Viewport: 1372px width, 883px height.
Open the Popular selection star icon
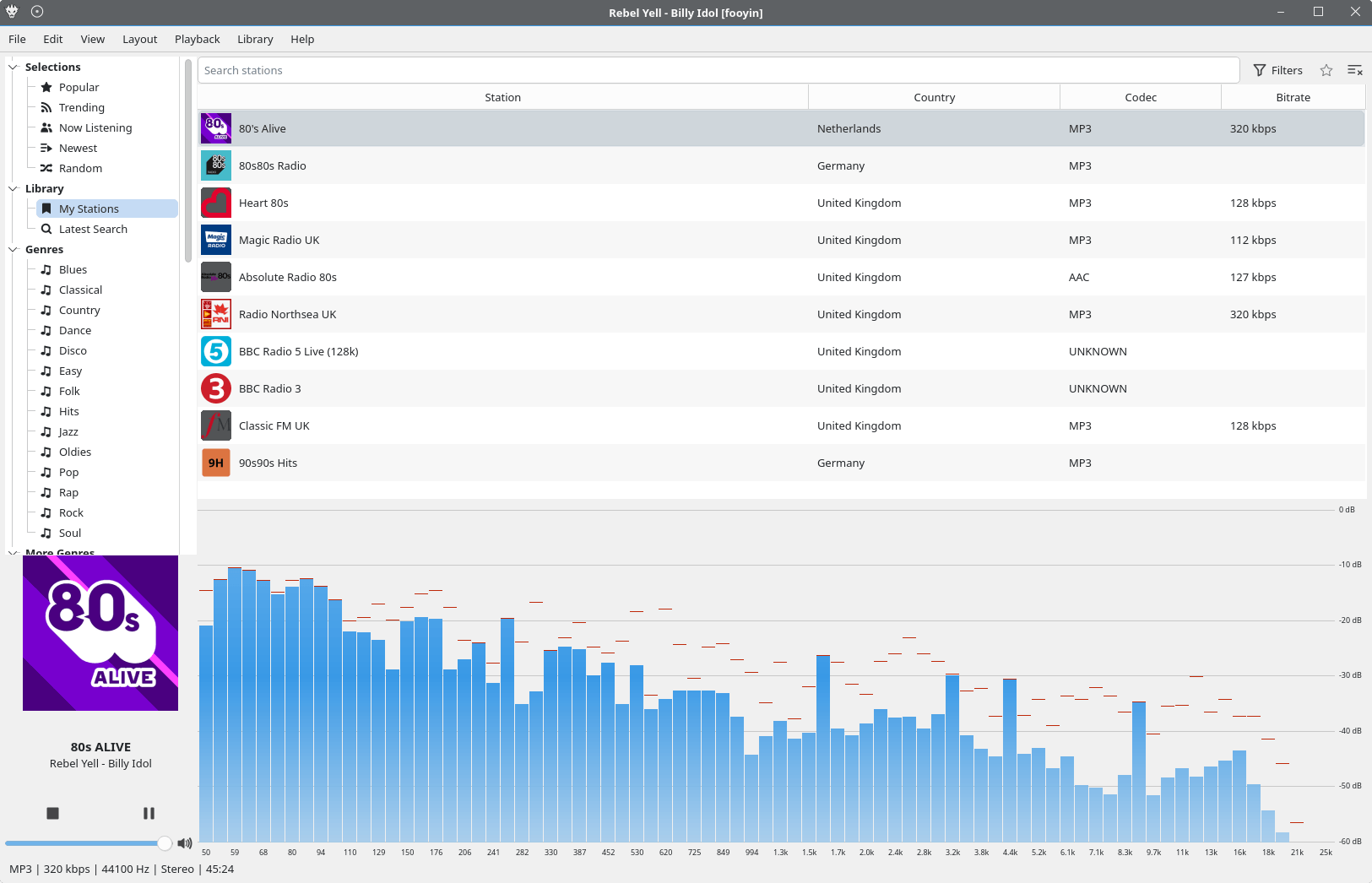click(x=46, y=87)
